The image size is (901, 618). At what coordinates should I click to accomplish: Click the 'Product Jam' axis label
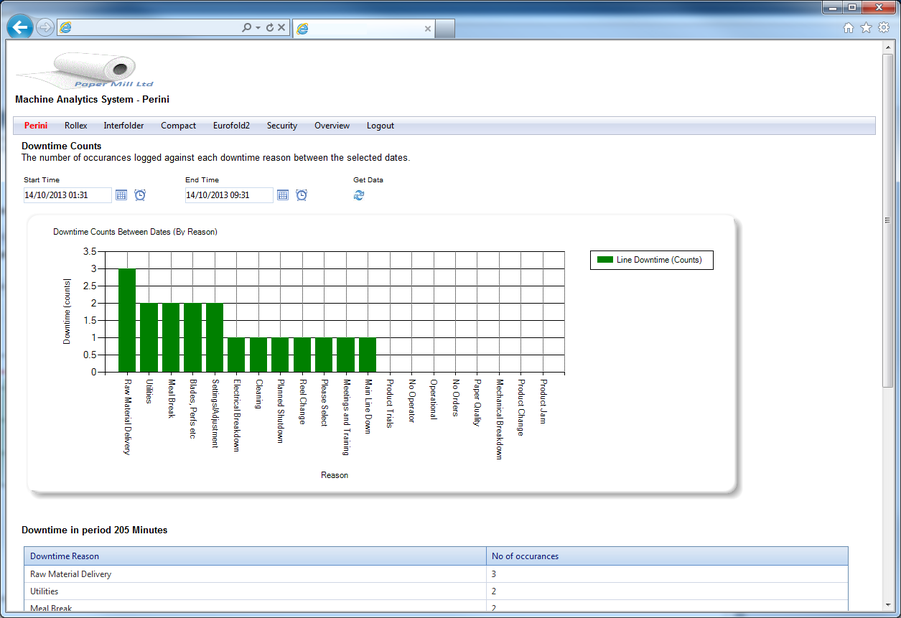point(543,401)
